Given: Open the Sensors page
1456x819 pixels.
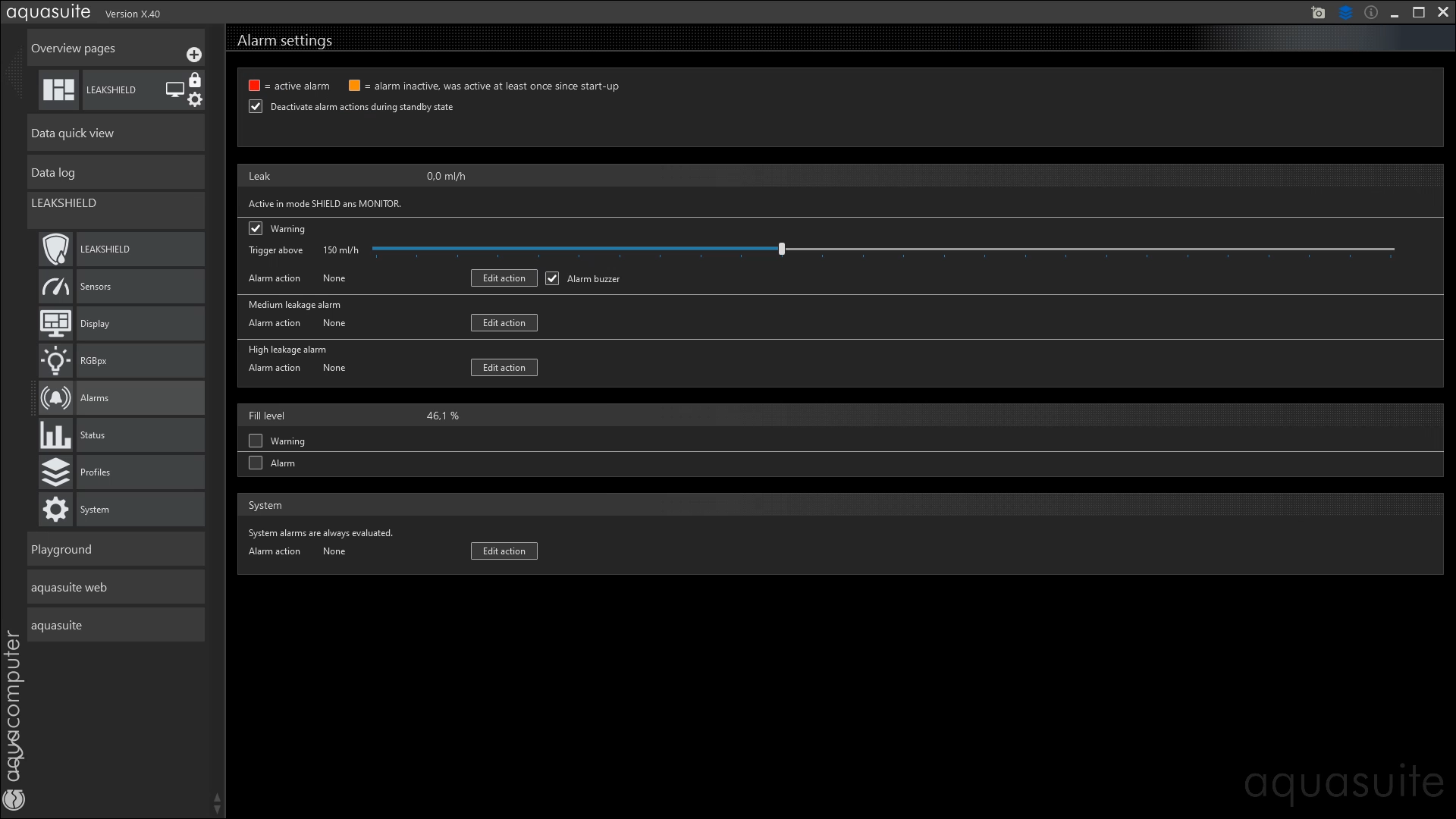Looking at the screenshot, I should [x=140, y=286].
